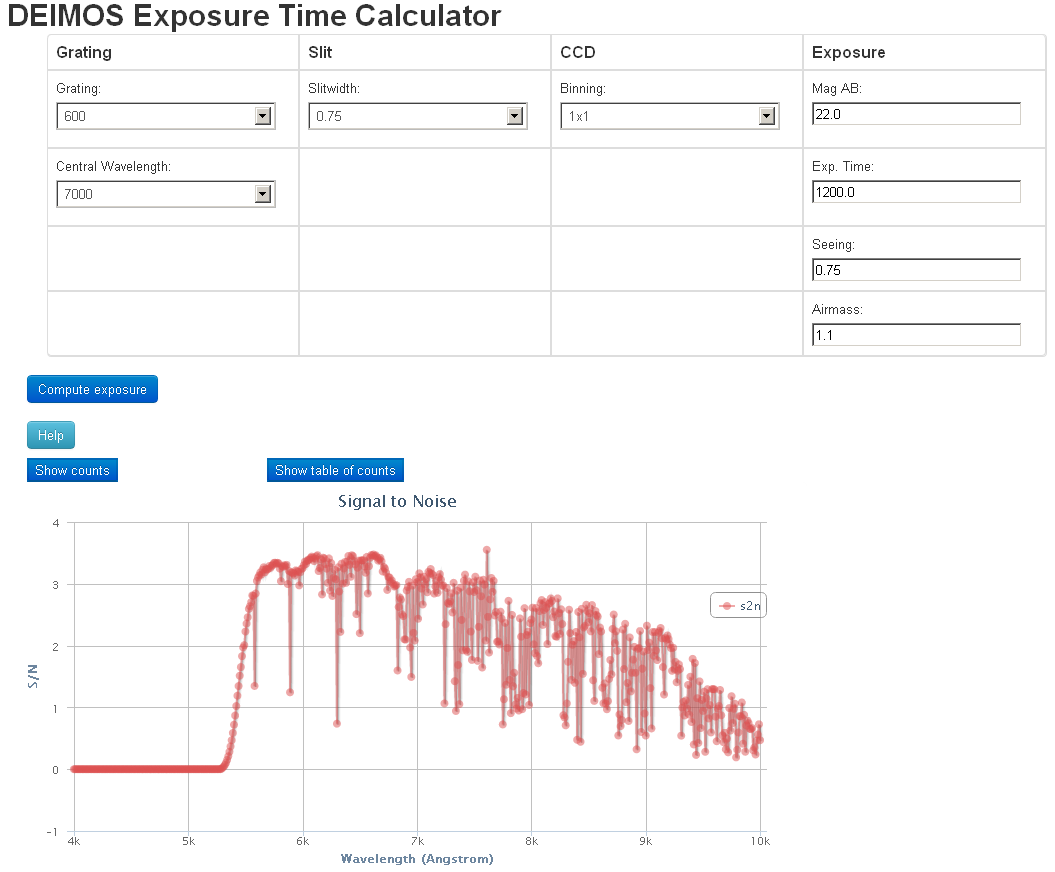
Task: Click the Airmass input field
Action: (x=916, y=335)
